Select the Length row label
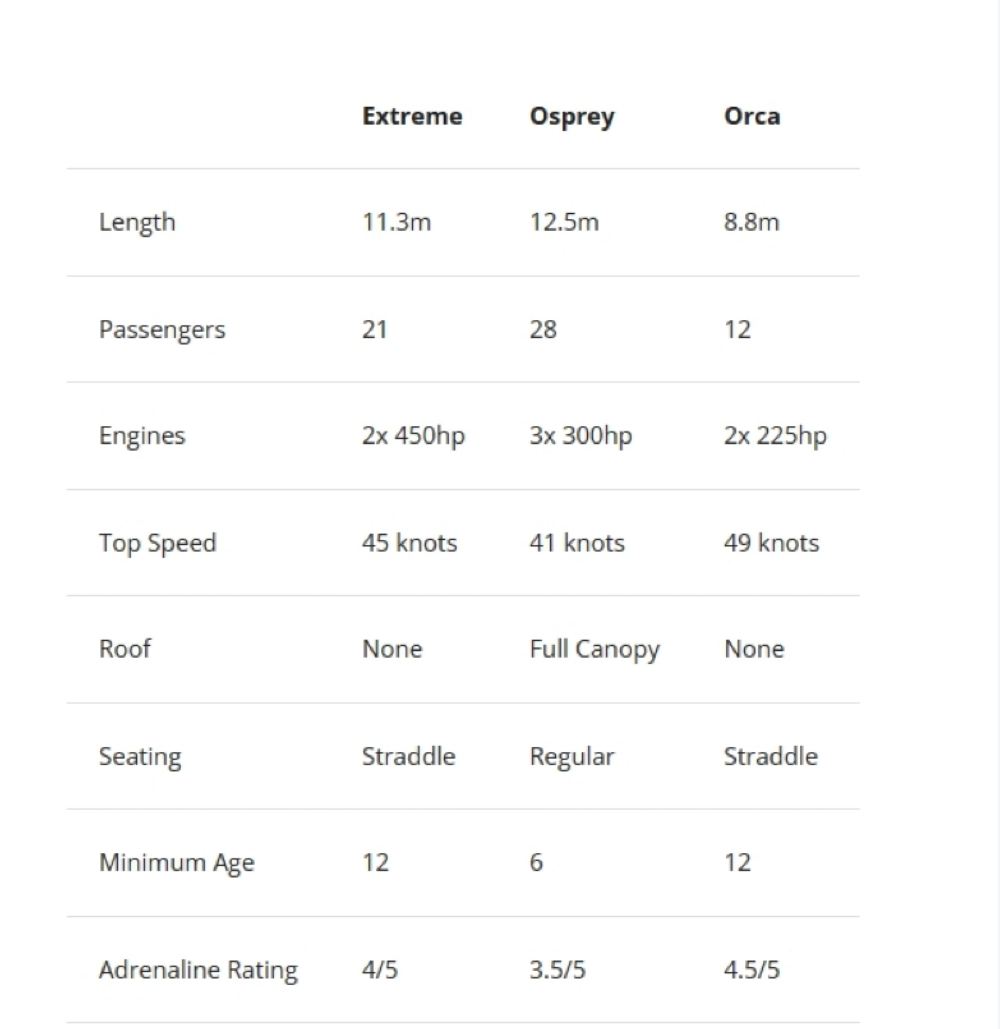 (x=137, y=222)
